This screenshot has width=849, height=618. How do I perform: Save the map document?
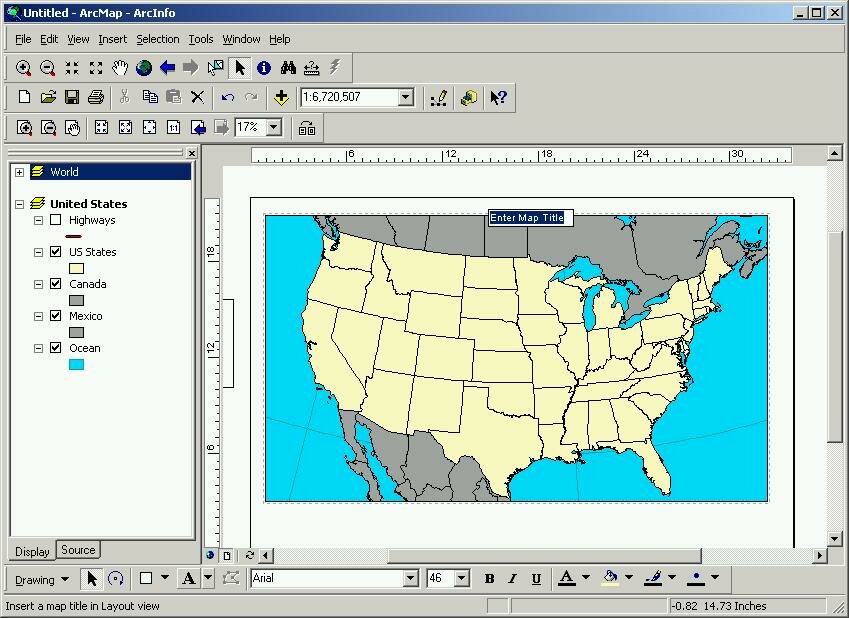pyautogui.click(x=72, y=97)
